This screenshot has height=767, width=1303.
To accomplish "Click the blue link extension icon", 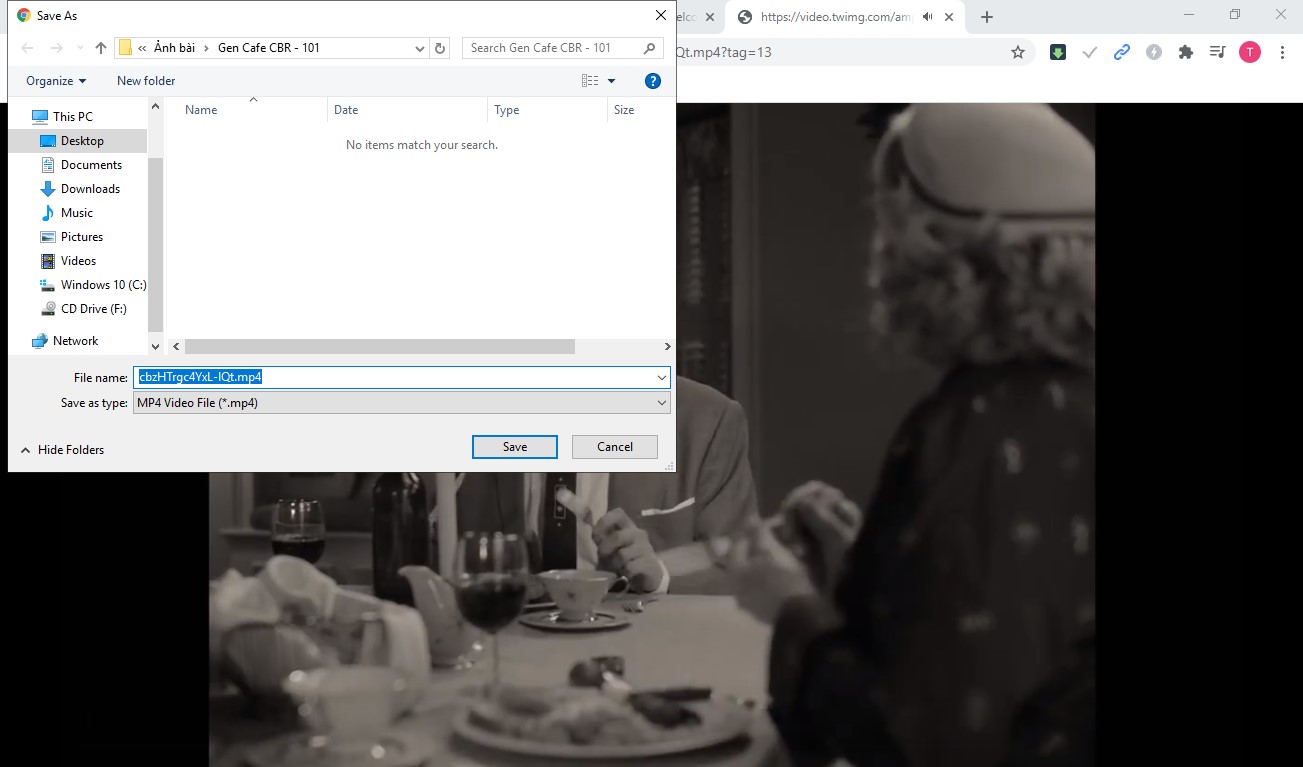I will [1121, 51].
